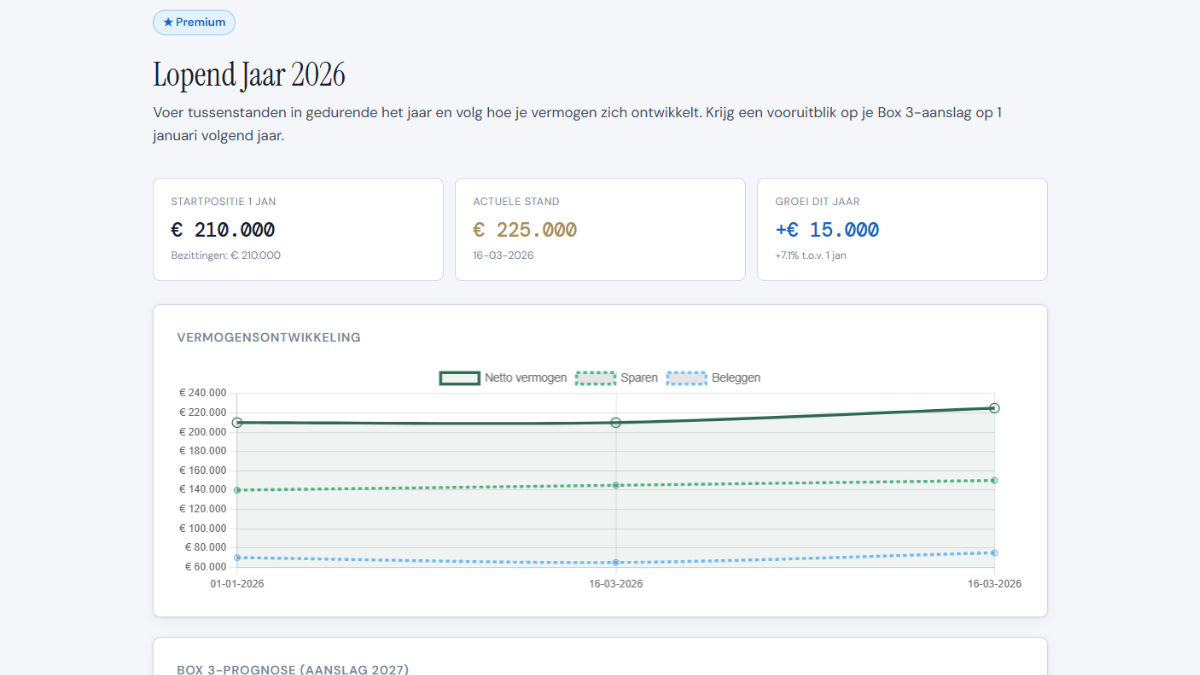Click the Sparen marker at 16-03-2026
This screenshot has width=1200, height=675.
(616, 484)
